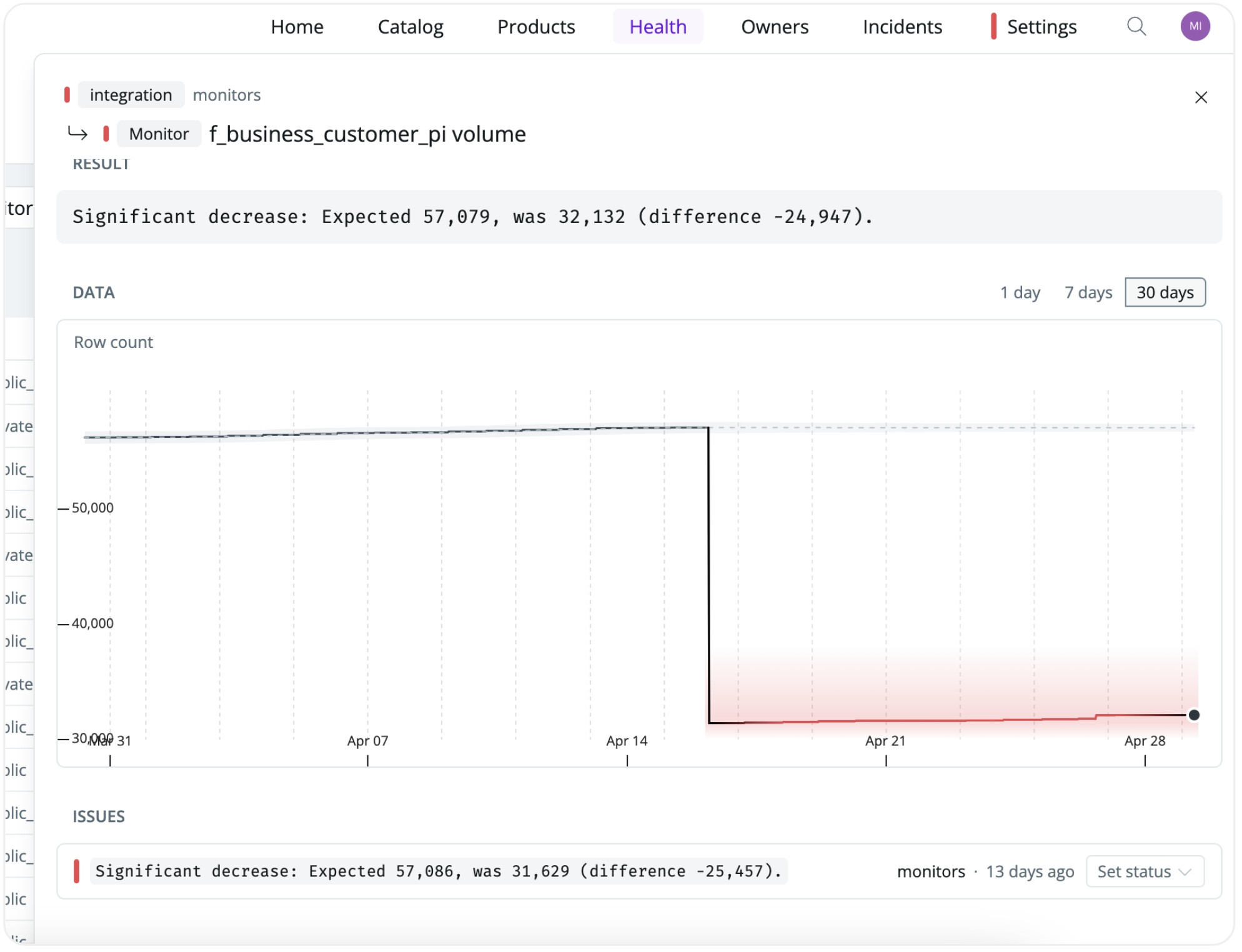Image resolution: width=1242 pixels, height=952 pixels.
Task: Click the last data point dot on chart
Action: pos(1193,715)
